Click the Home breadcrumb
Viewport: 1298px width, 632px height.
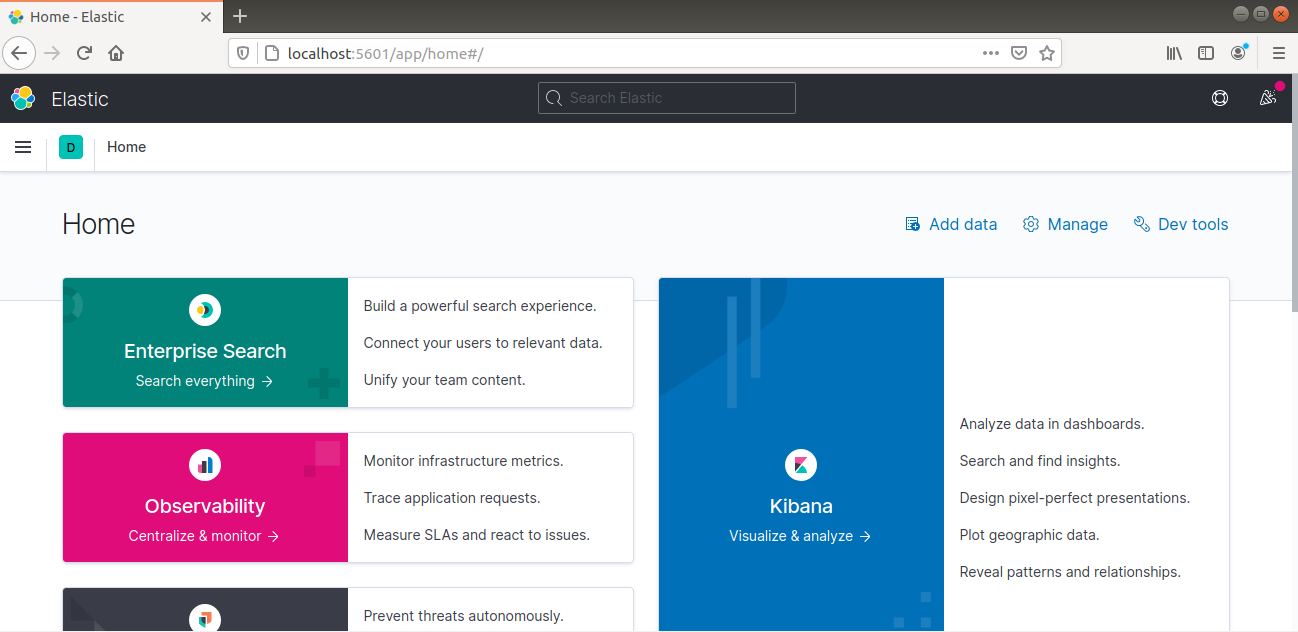[x=127, y=147]
